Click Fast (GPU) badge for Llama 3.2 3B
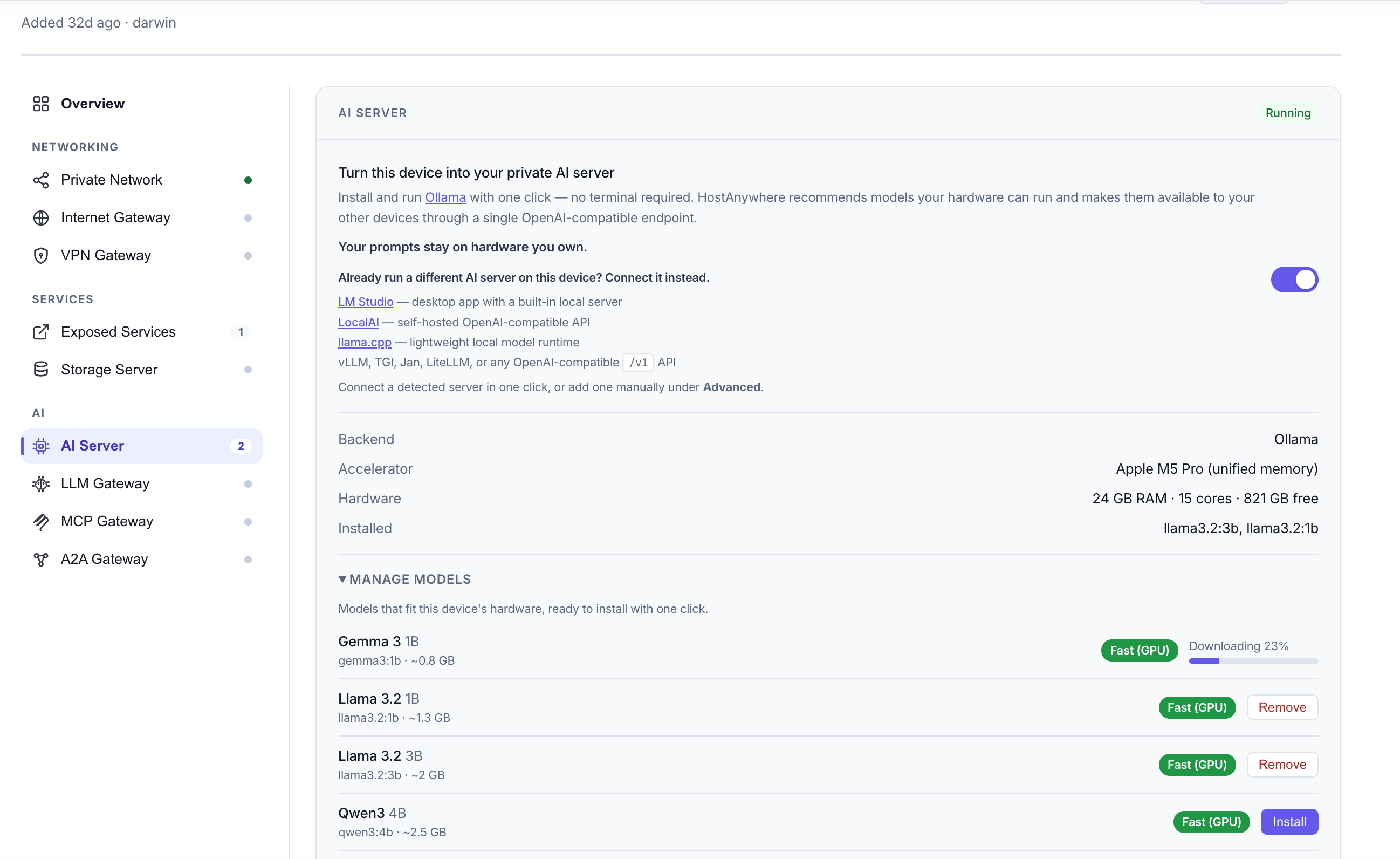The image size is (1400, 859). pyautogui.click(x=1197, y=765)
